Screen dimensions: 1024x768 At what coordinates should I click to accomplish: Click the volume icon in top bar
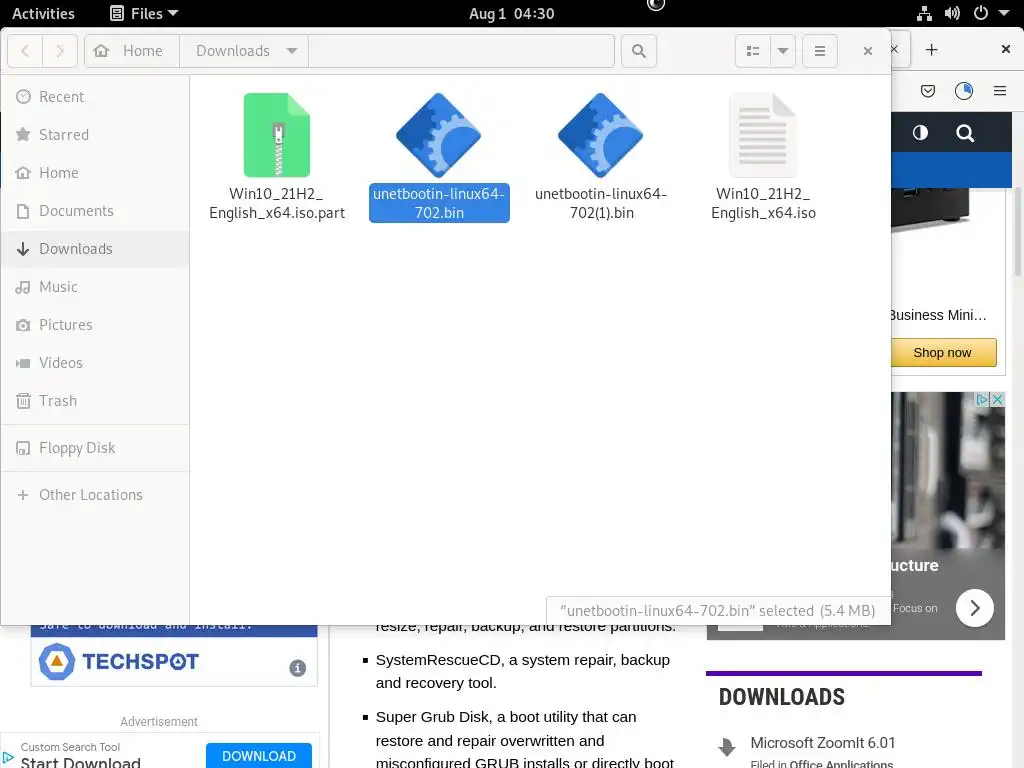952,13
